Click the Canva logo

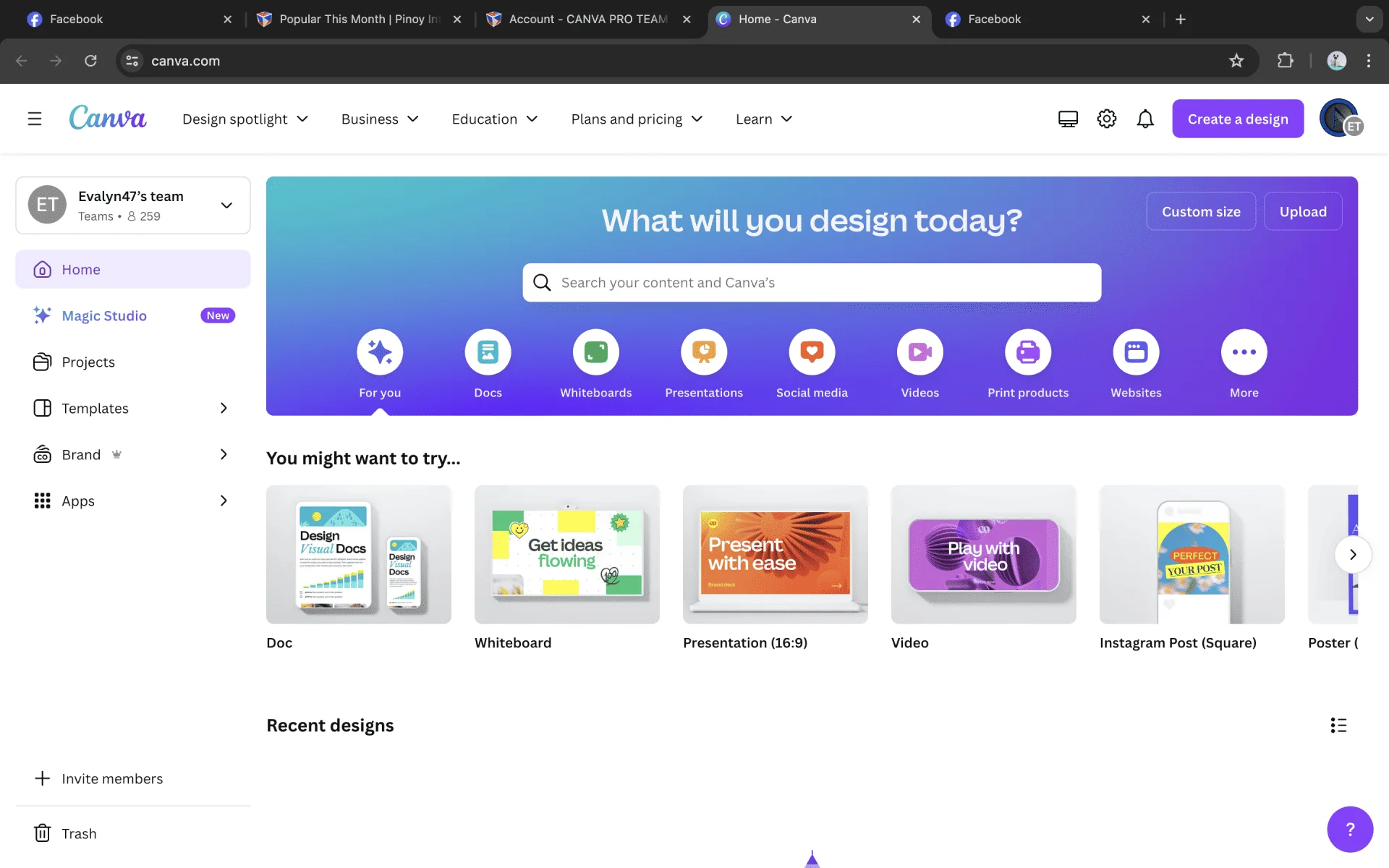pyautogui.click(x=108, y=118)
